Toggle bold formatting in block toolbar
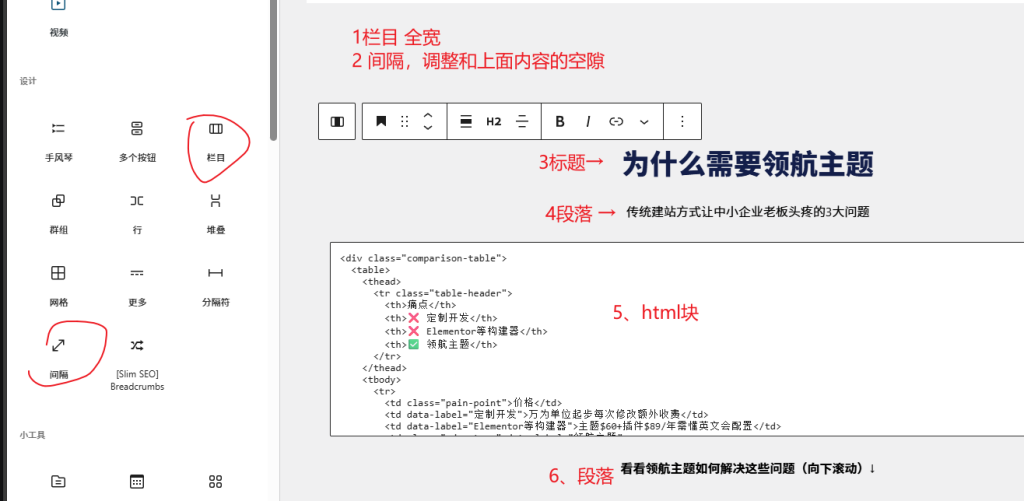This screenshot has height=501, width=1024. tap(560, 121)
